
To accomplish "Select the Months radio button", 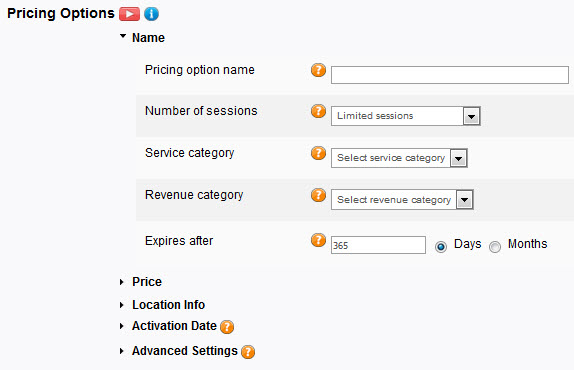I will [495, 247].
